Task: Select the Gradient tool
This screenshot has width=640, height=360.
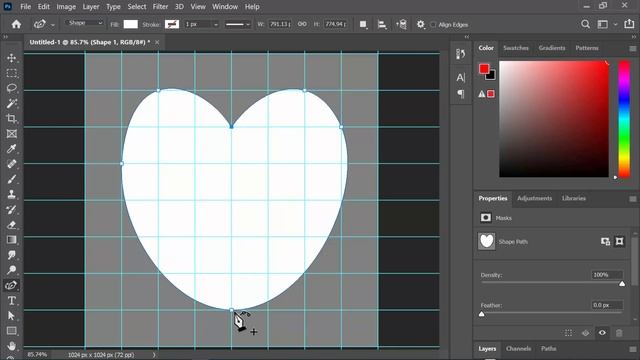Action: click(x=11, y=240)
